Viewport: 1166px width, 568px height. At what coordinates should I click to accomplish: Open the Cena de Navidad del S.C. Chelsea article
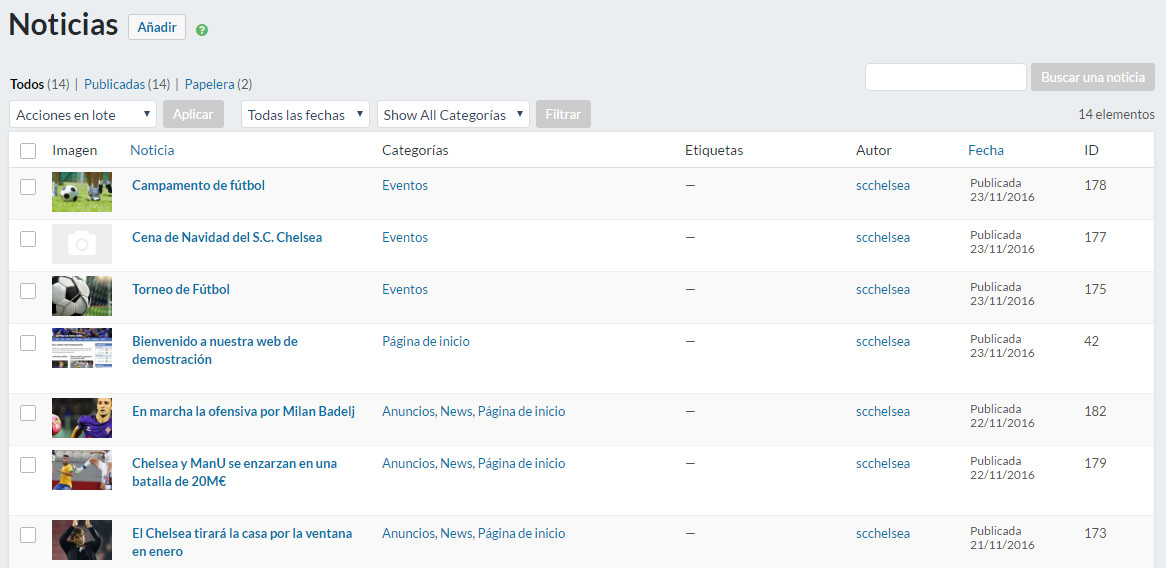227,238
